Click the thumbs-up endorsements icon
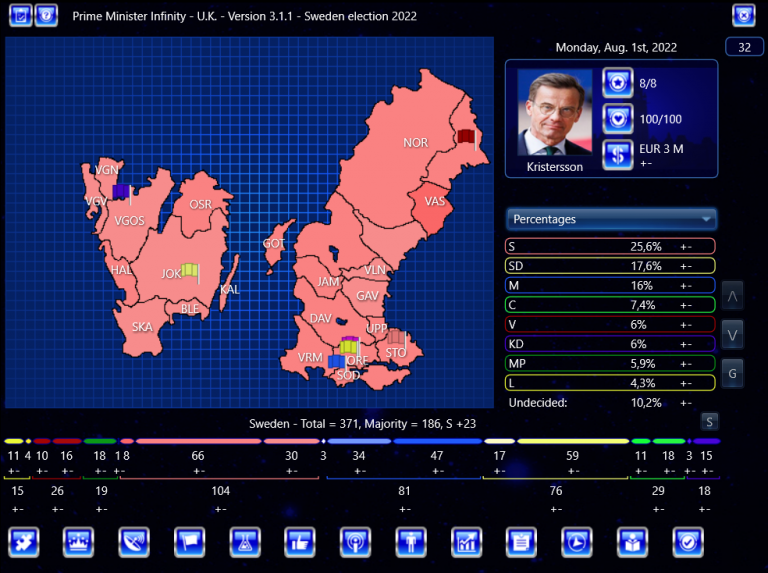Screen dimensions: 768x573 click(299, 542)
